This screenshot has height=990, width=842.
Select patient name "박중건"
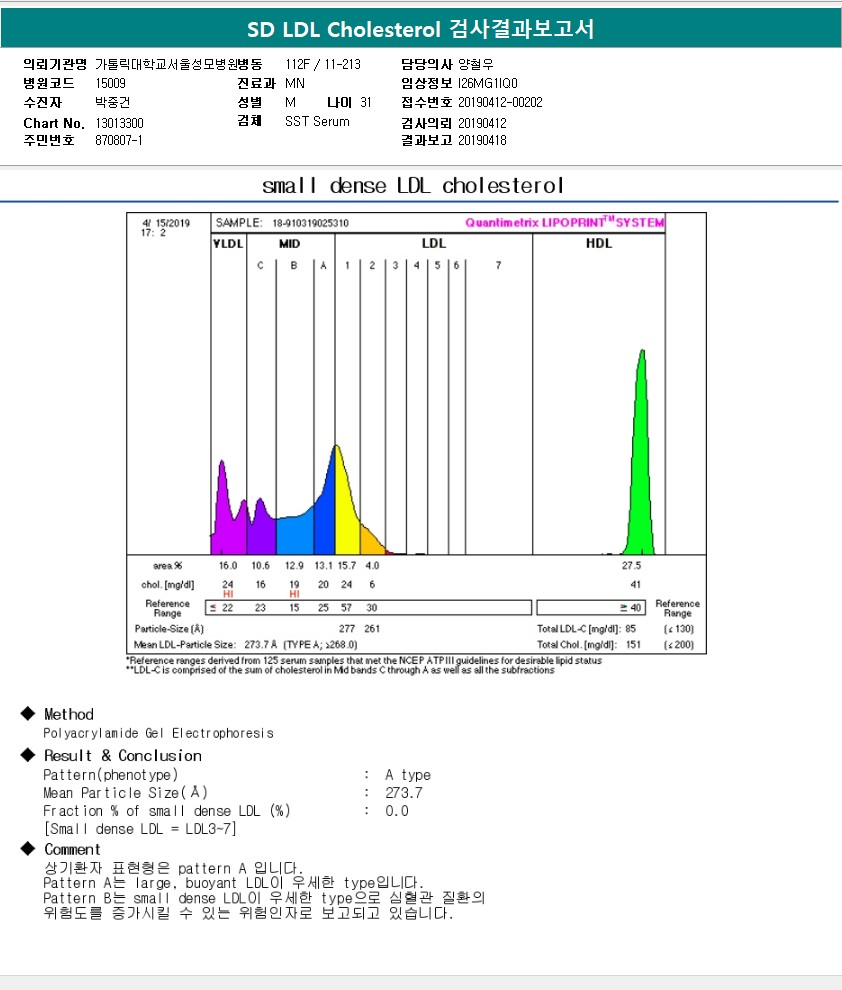(112, 102)
